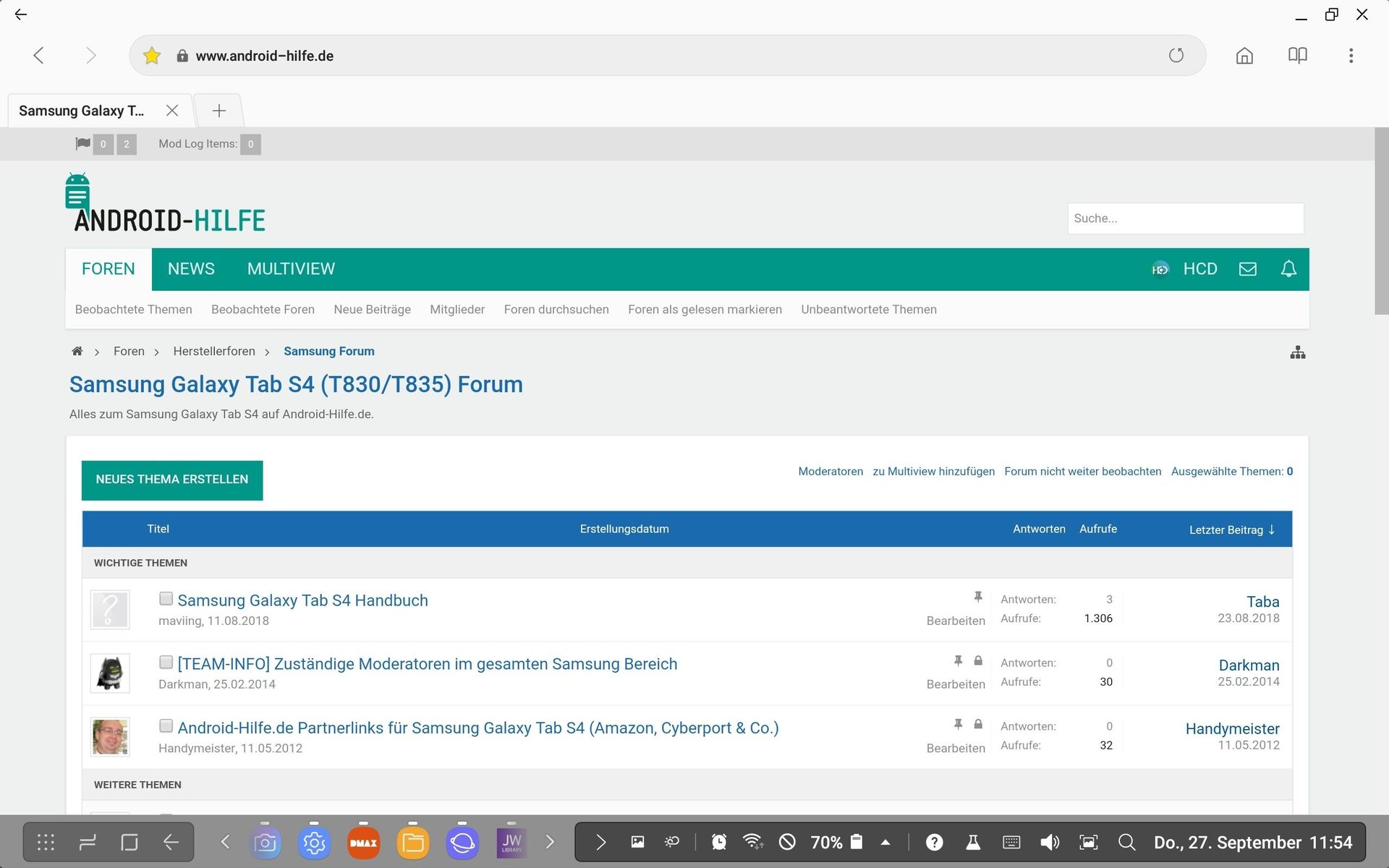Select the TEAM-INFO thread checkbox
This screenshot has width=1389, height=868.
tap(166, 663)
